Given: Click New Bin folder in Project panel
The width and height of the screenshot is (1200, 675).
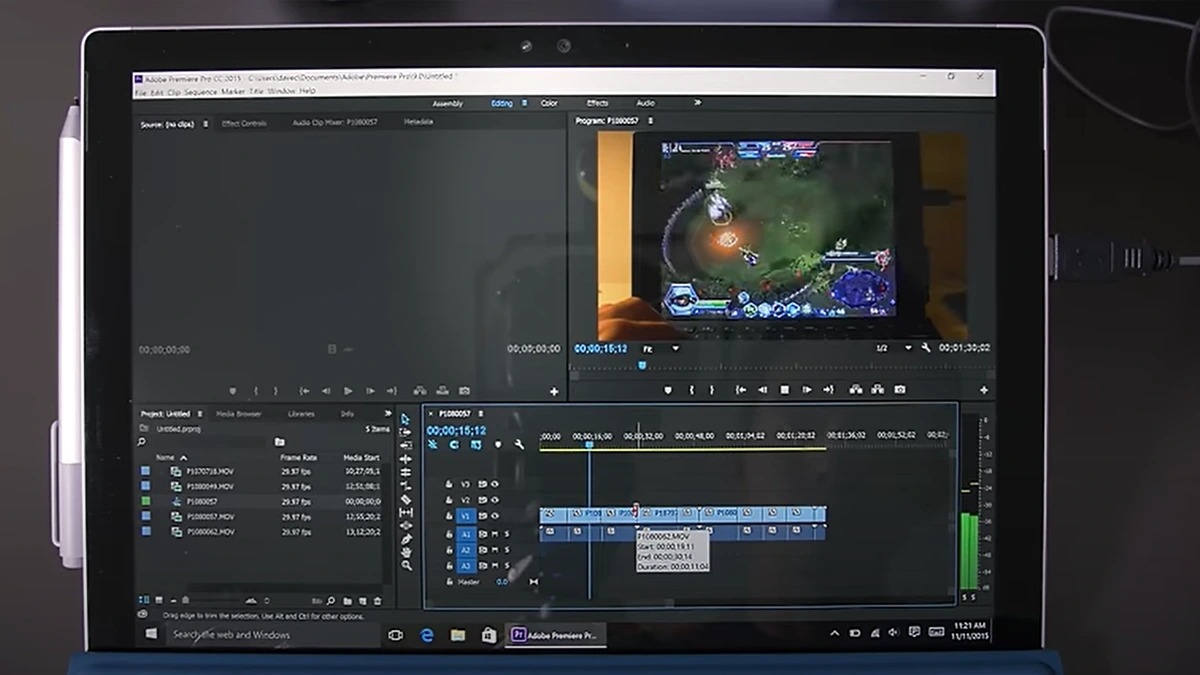Looking at the screenshot, I should (x=347, y=601).
